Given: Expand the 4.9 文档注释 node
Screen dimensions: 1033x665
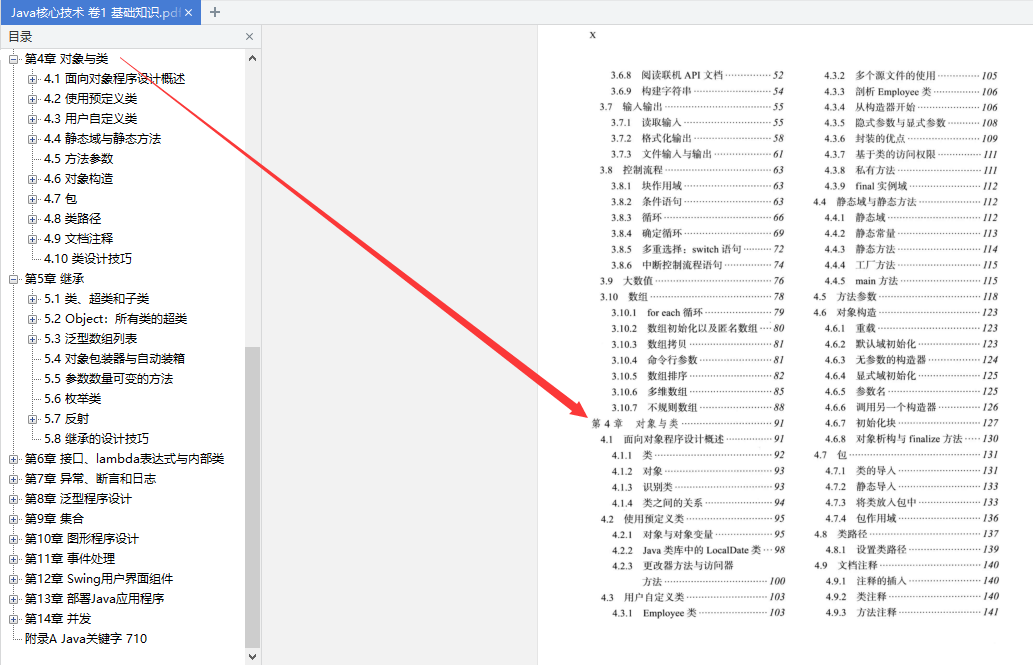Looking at the screenshot, I should pos(32,239).
